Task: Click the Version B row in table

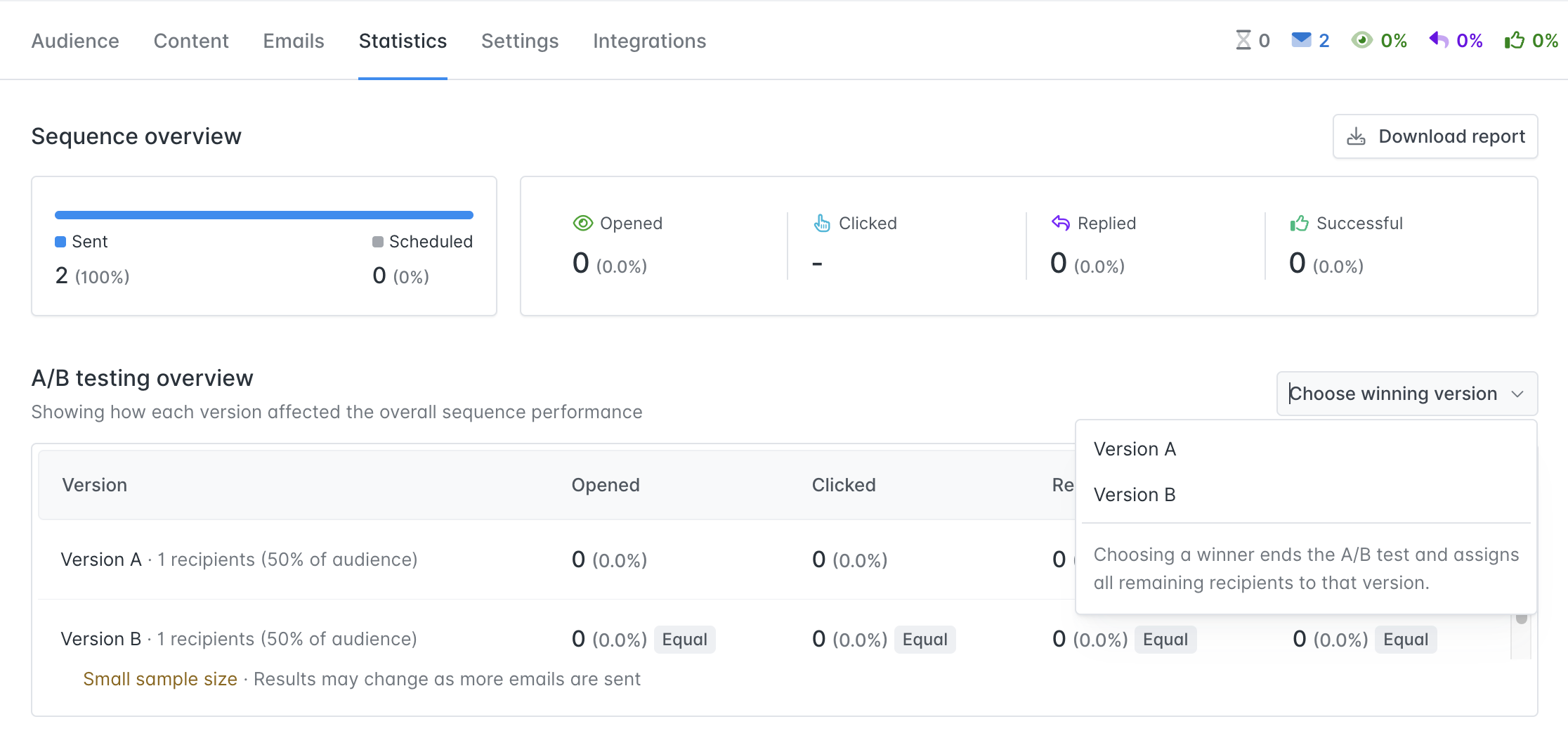Action: tap(239, 639)
